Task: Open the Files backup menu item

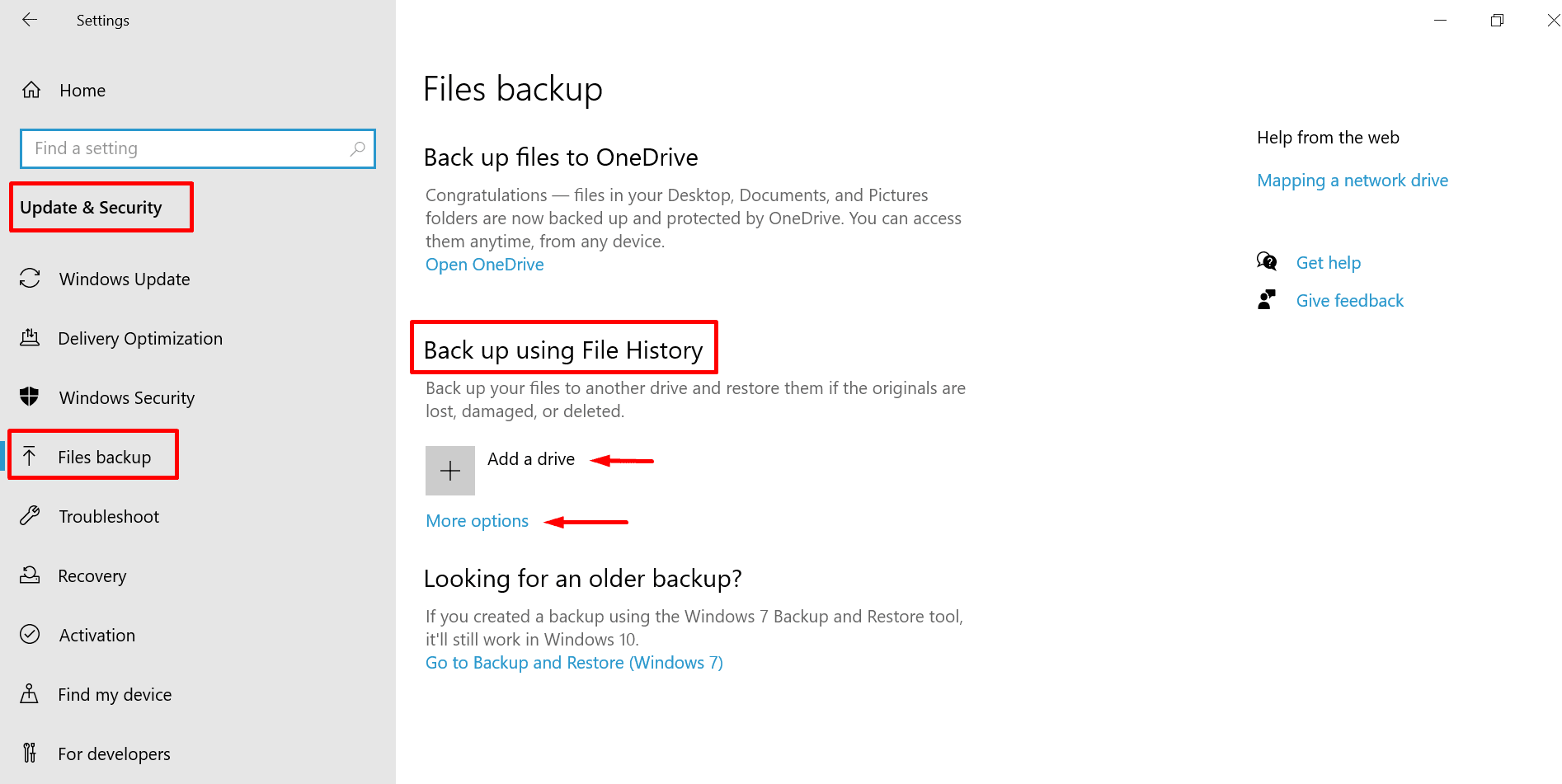Action: (104, 457)
